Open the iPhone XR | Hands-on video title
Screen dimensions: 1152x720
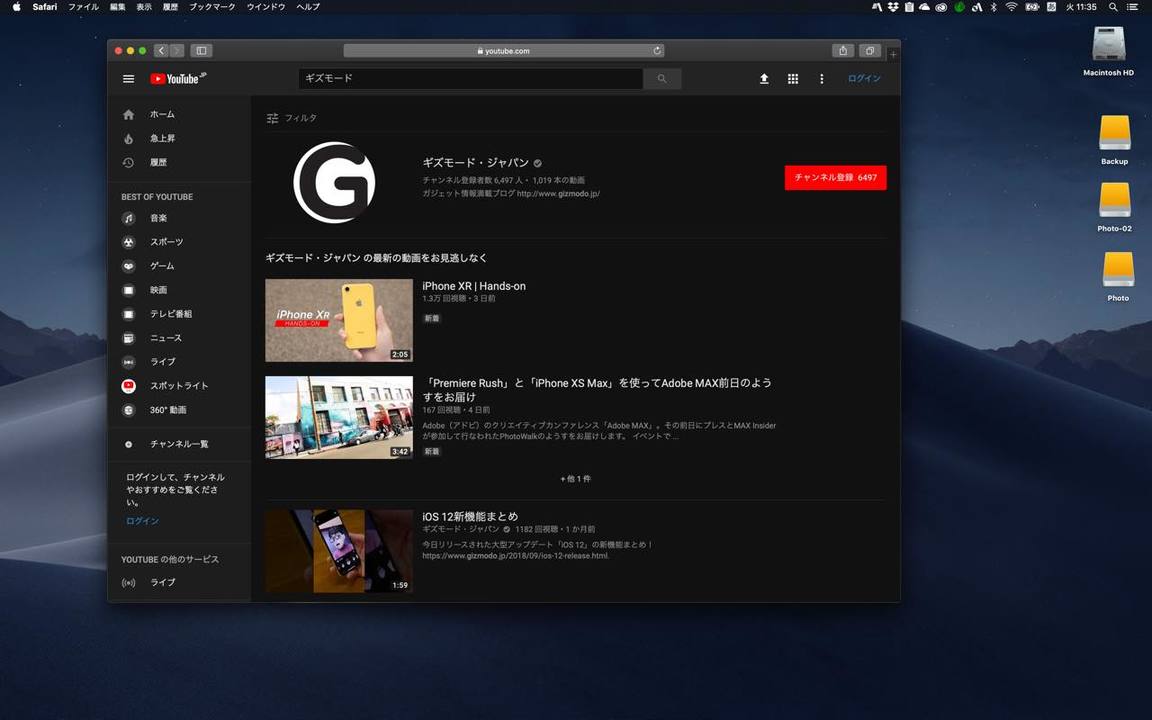point(474,286)
